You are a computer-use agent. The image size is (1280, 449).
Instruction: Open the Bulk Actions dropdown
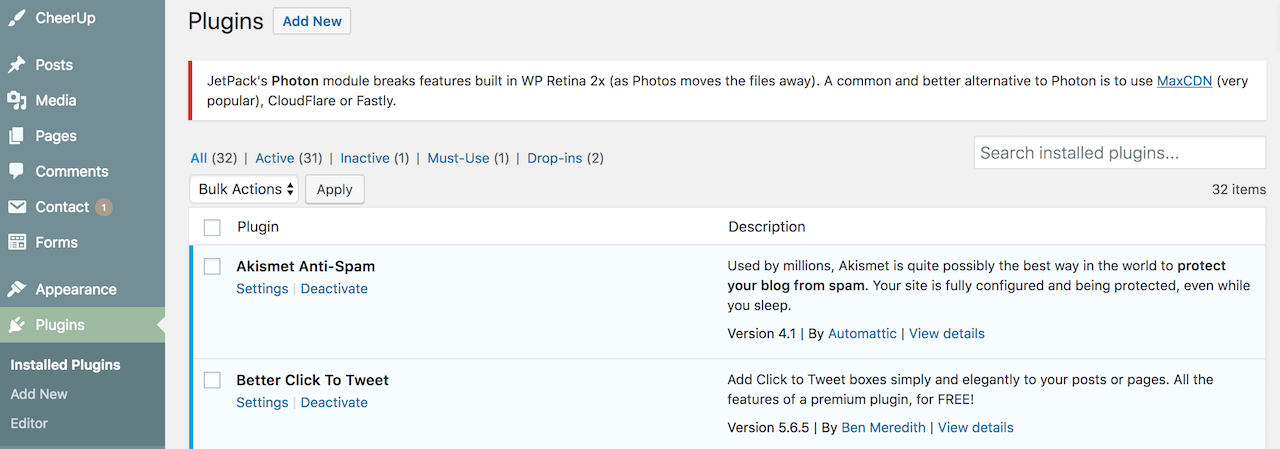[x=244, y=189]
